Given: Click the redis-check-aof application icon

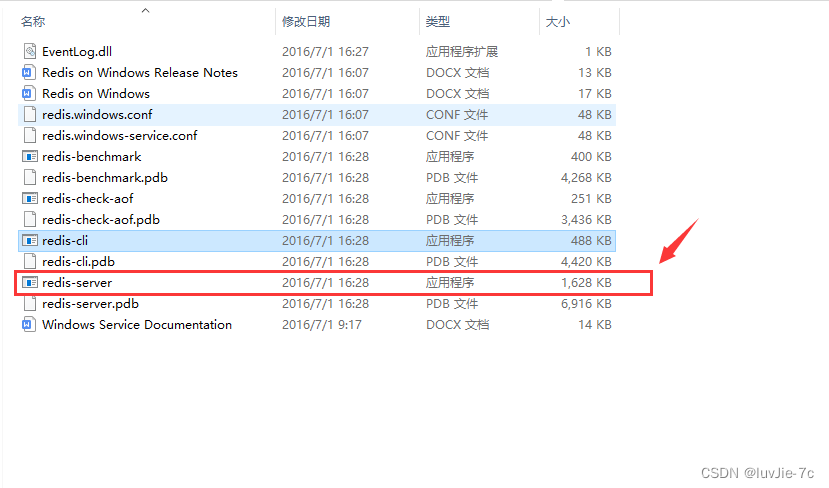Looking at the screenshot, I should [30, 198].
